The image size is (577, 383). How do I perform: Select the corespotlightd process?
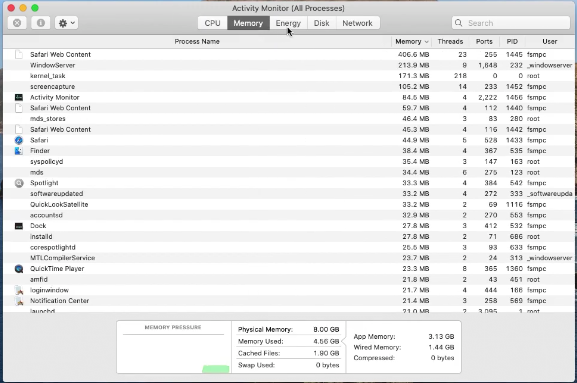(288, 247)
